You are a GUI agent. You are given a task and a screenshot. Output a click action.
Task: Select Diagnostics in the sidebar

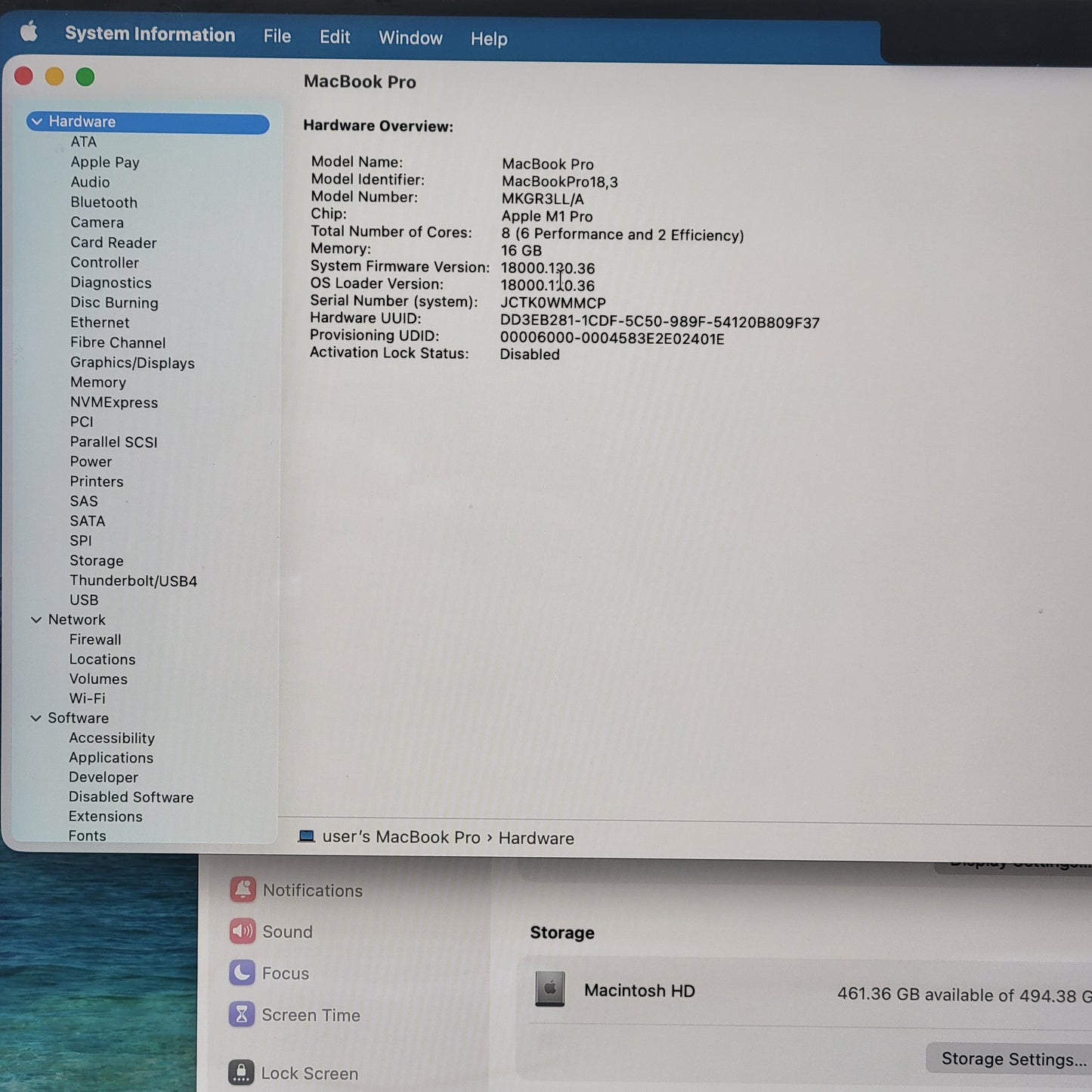click(111, 283)
